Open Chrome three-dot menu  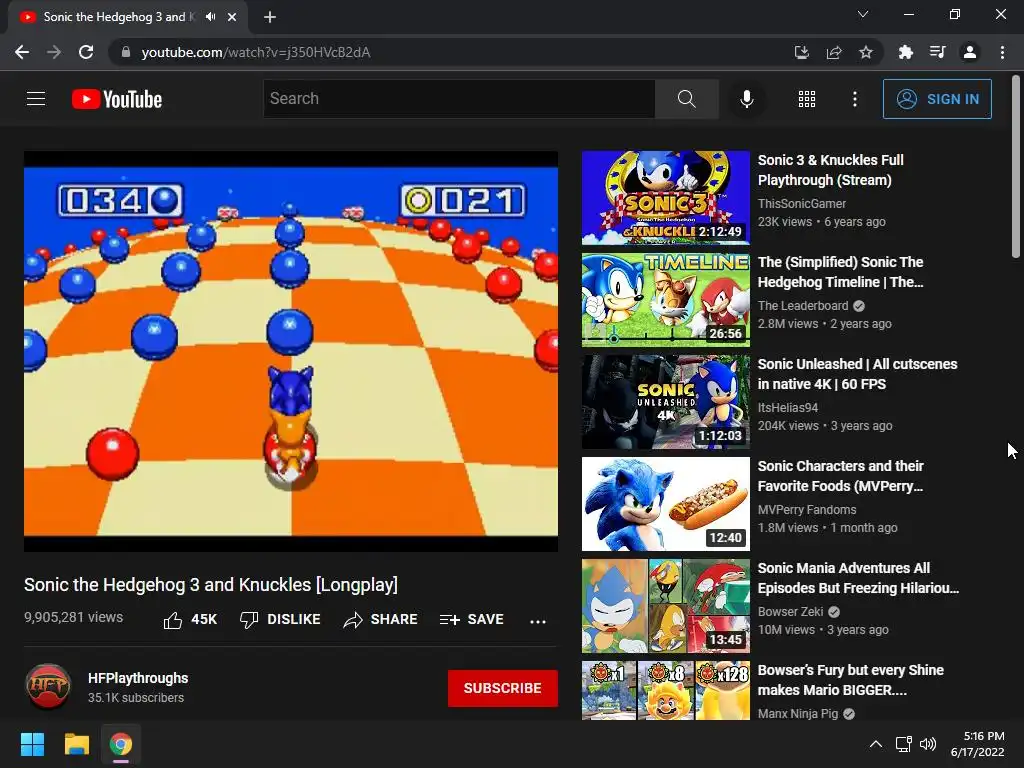coord(1002,52)
